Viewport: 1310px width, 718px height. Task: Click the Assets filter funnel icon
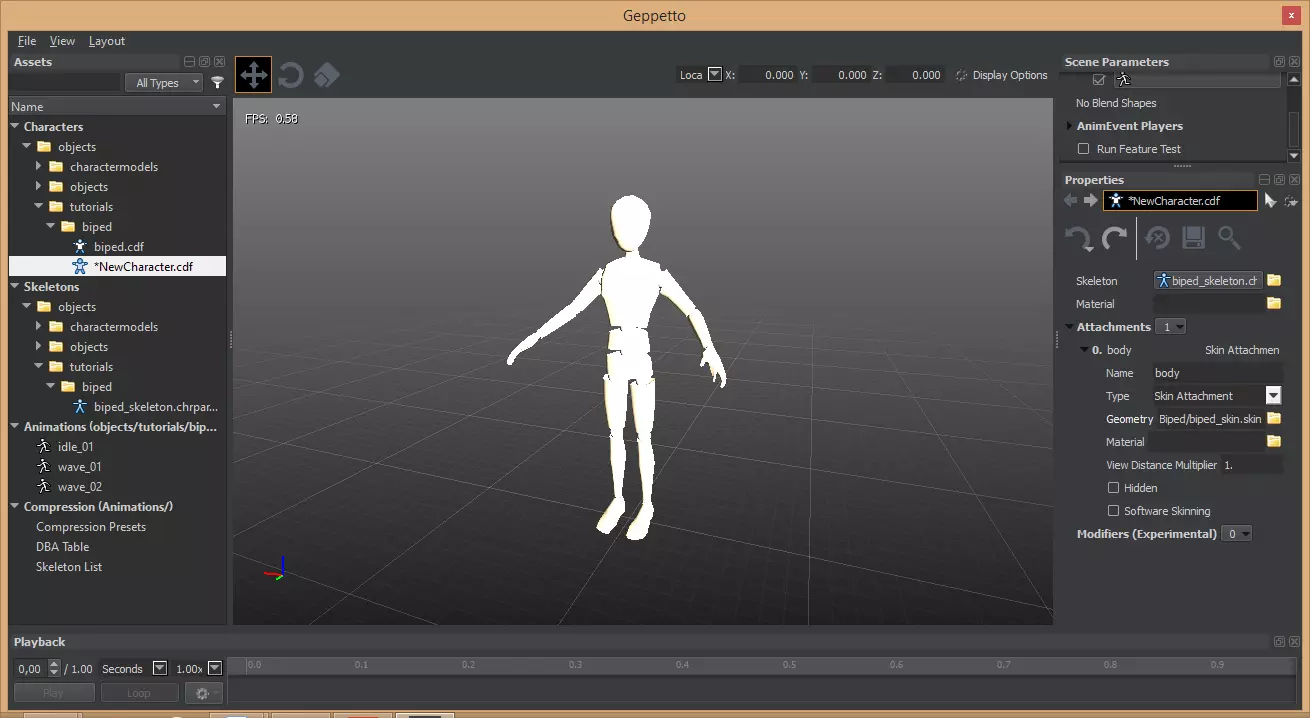tap(217, 83)
